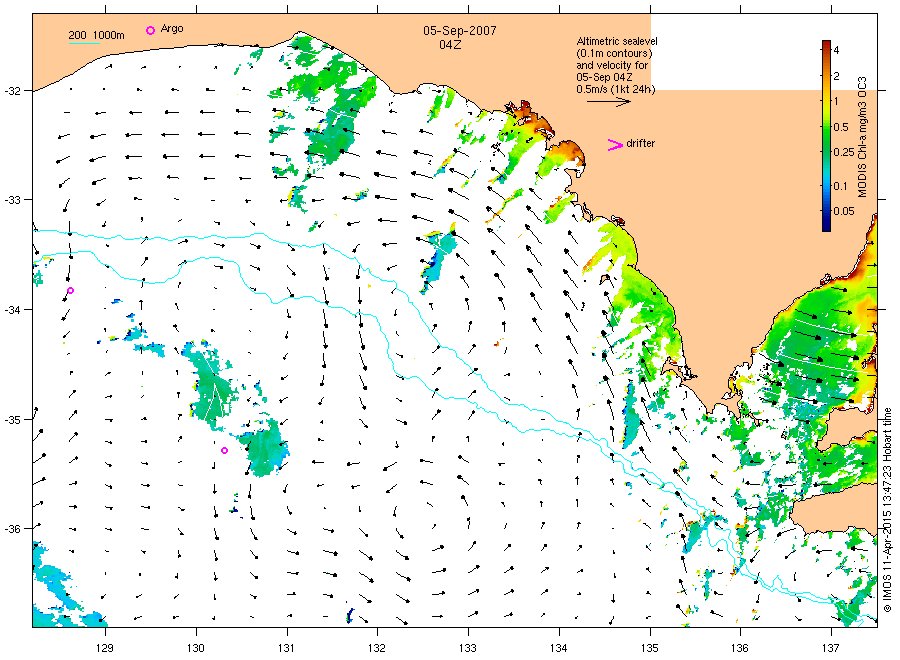Click the longitude label 132
Viewport: 900px width, 660px height.
tap(377, 649)
